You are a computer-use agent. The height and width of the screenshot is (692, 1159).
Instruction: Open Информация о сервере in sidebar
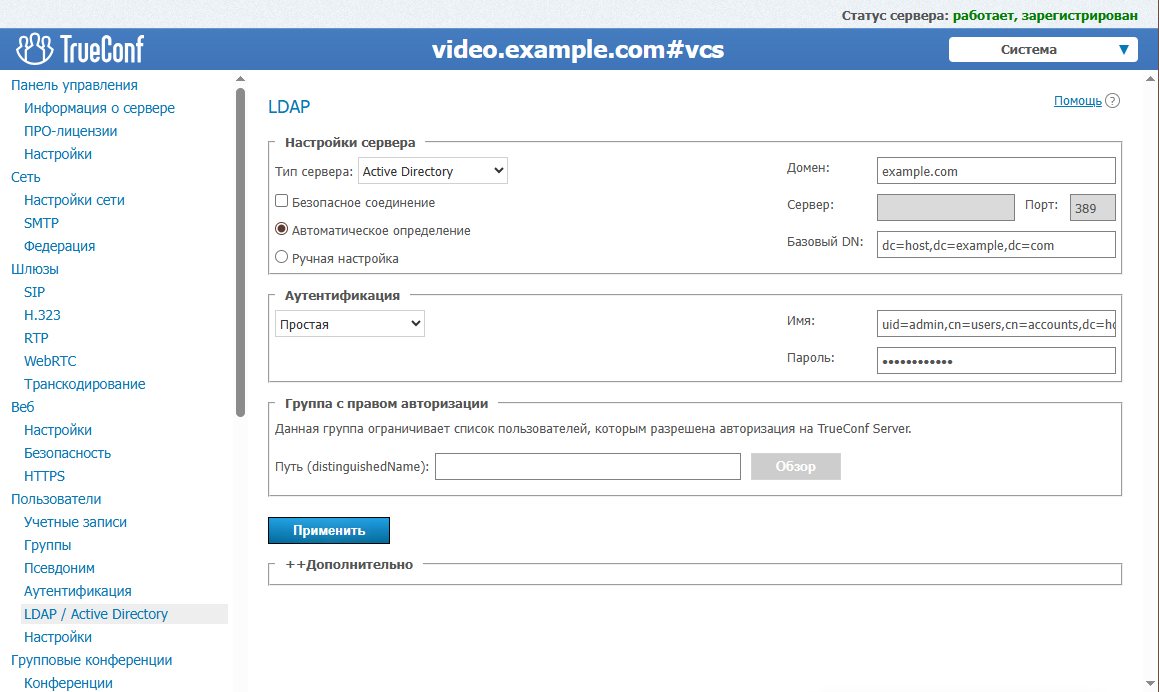[x=99, y=108]
